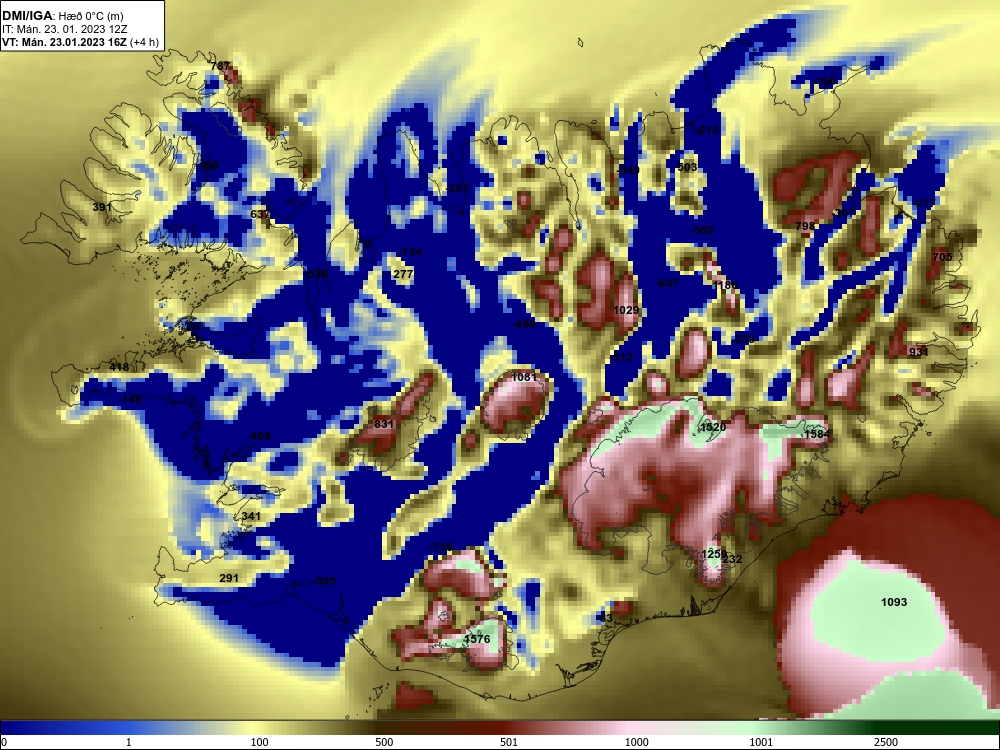Click the 831 value on the map
Viewport: 1000px width, 750px height.
384,424
